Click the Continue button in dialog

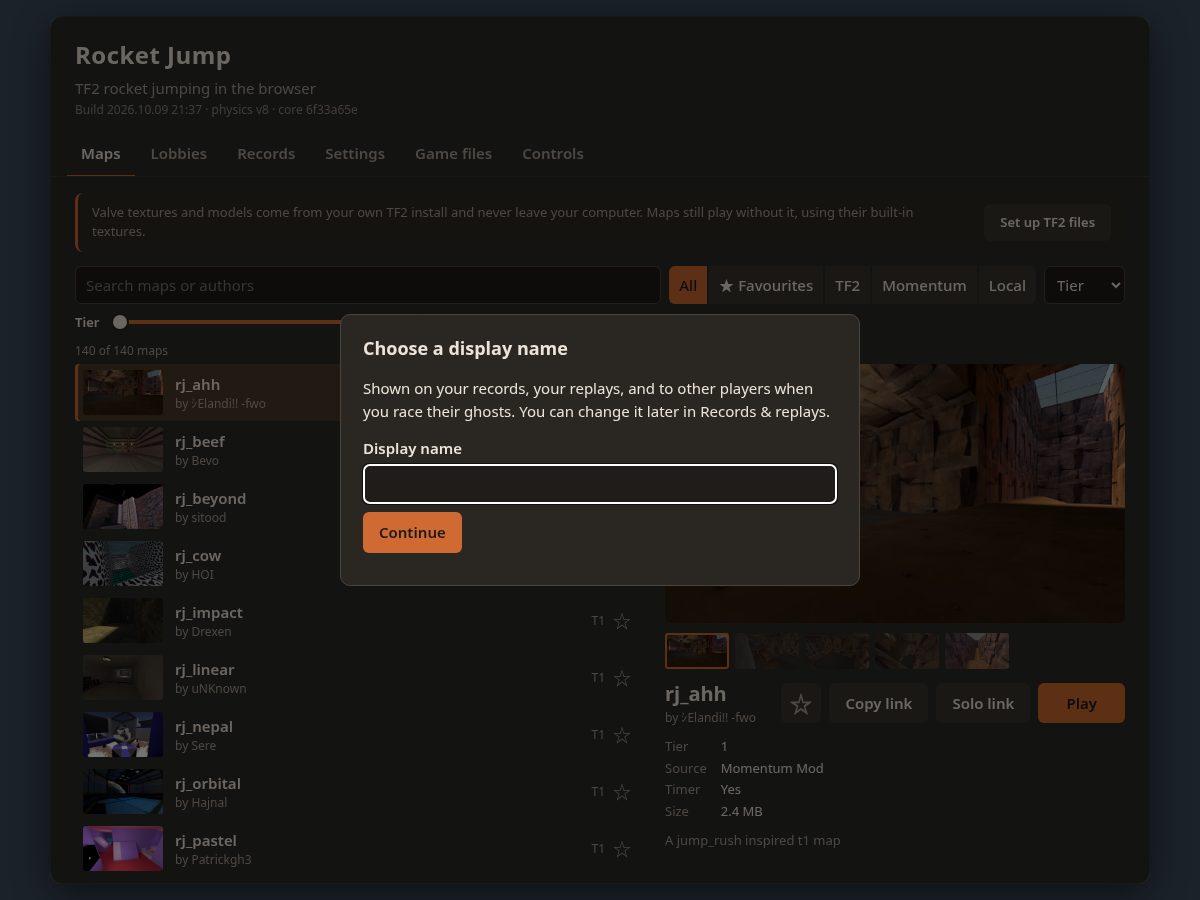coord(412,532)
